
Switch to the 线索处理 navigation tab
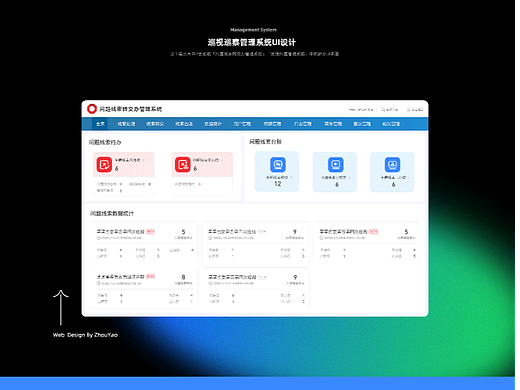click(126, 124)
